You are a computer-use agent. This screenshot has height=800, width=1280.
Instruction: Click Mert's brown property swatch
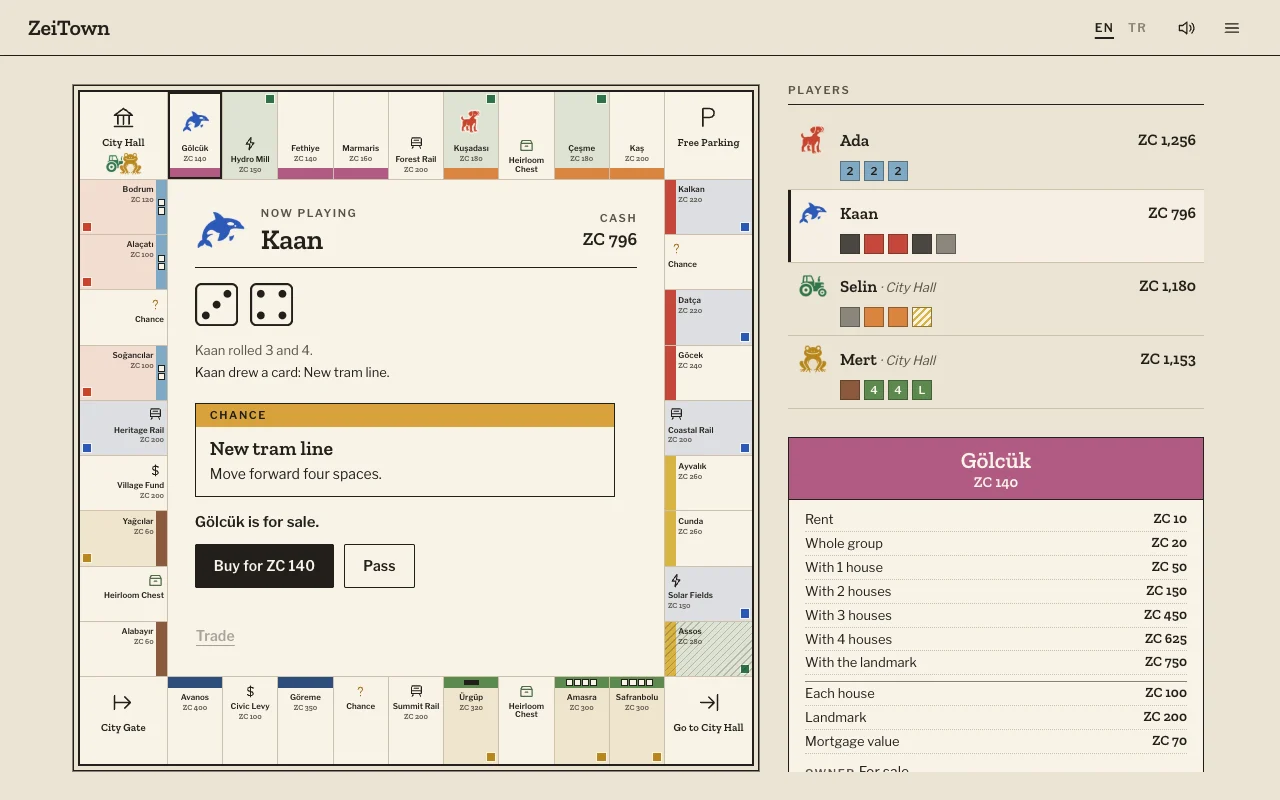tap(850, 390)
